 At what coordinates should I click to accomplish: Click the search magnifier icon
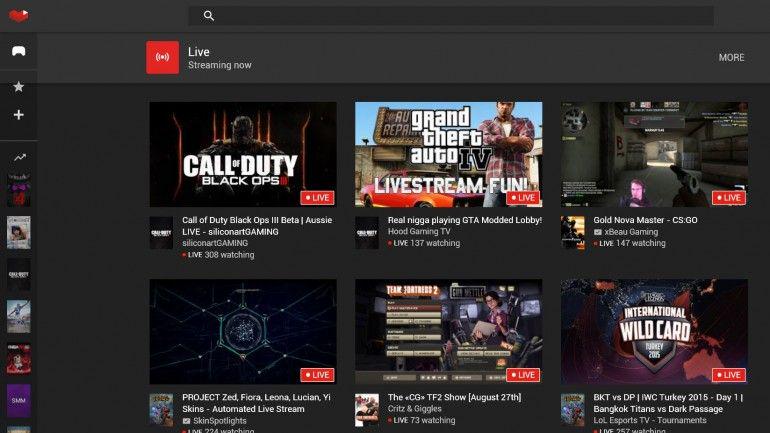pos(209,16)
